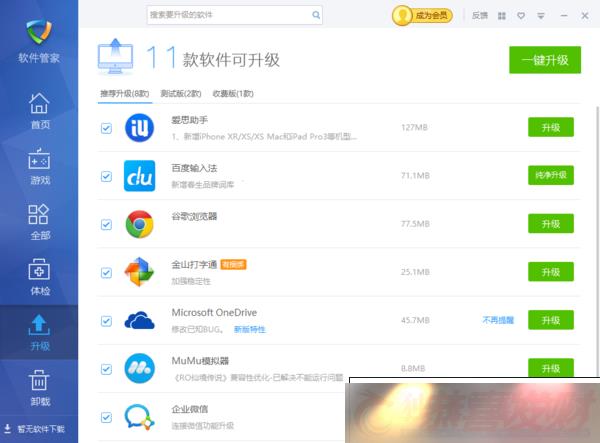Upgrade 爱思助手 with its 升级 button
Viewport: 600px width, 443px height.
[x=551, y=127]
